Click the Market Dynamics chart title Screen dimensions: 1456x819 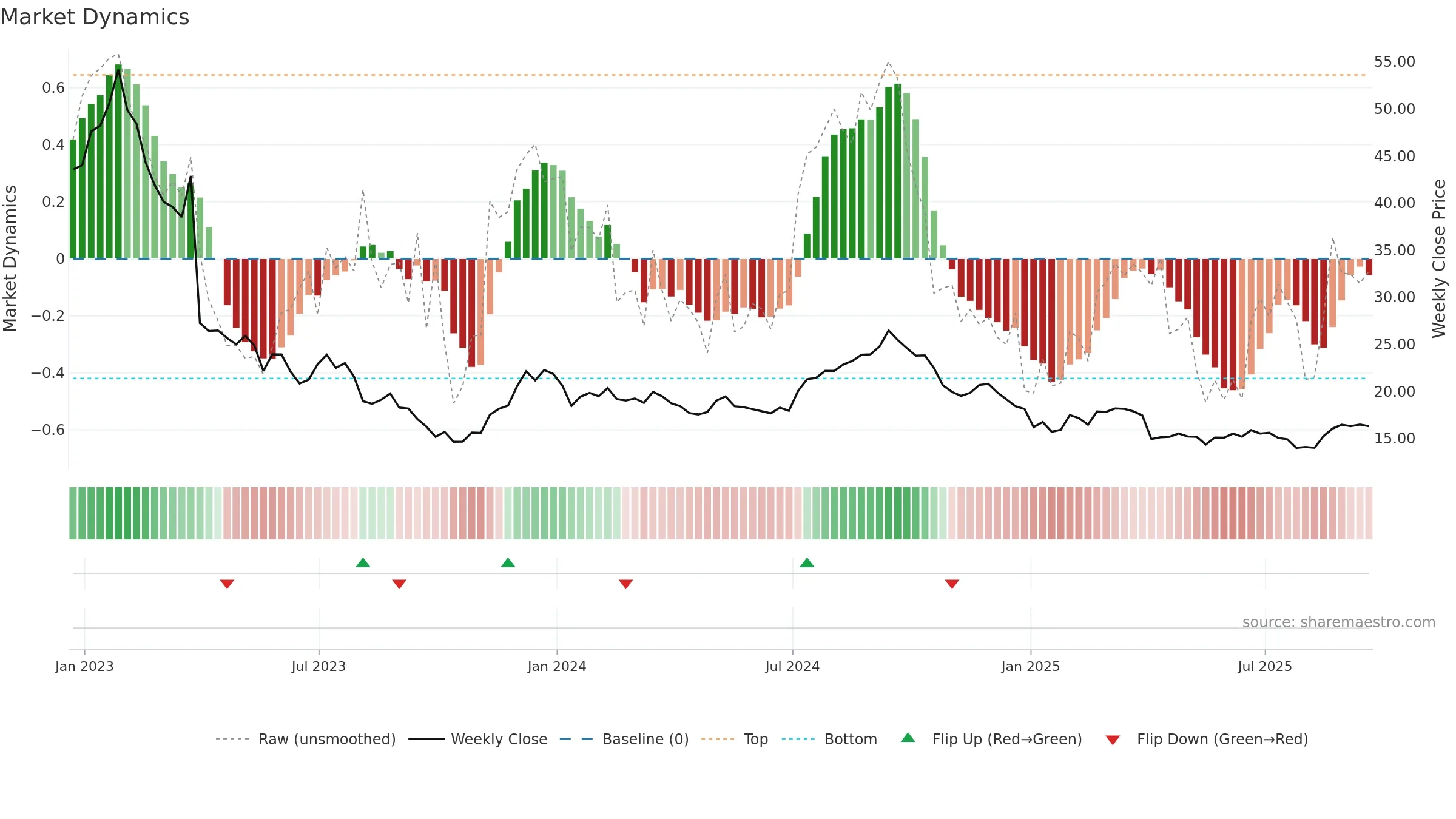click(x=95, y=17)
